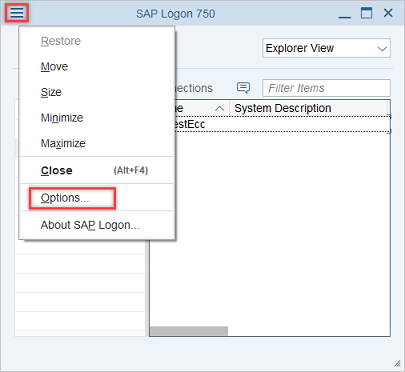This screenshot has height=372, width=405.
Task: Click the hamburger menu icon
Action: click(x=17, y=13)
